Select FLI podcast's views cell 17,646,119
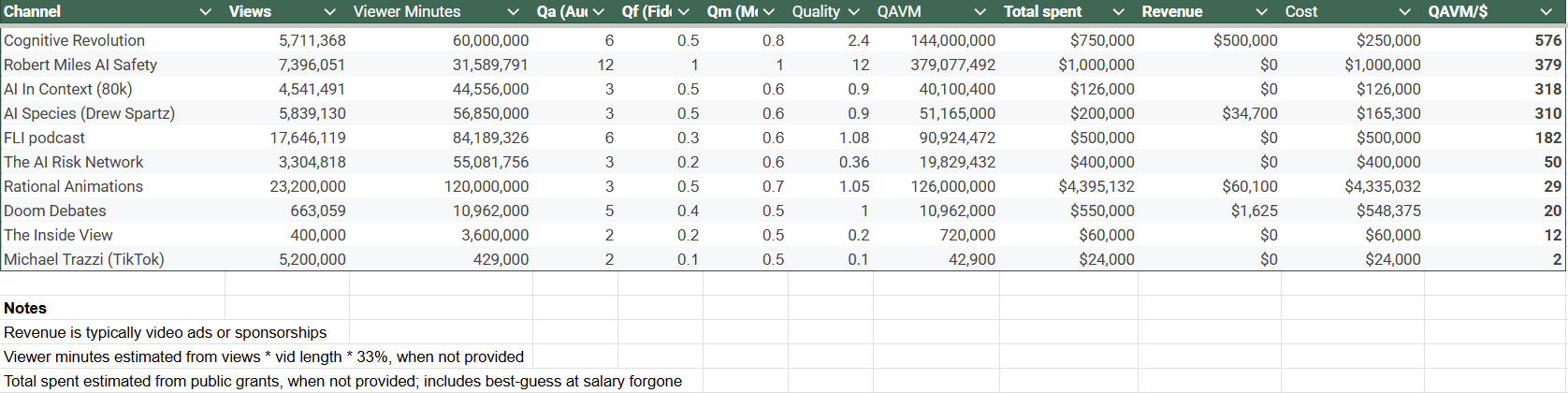 (308, 138)
